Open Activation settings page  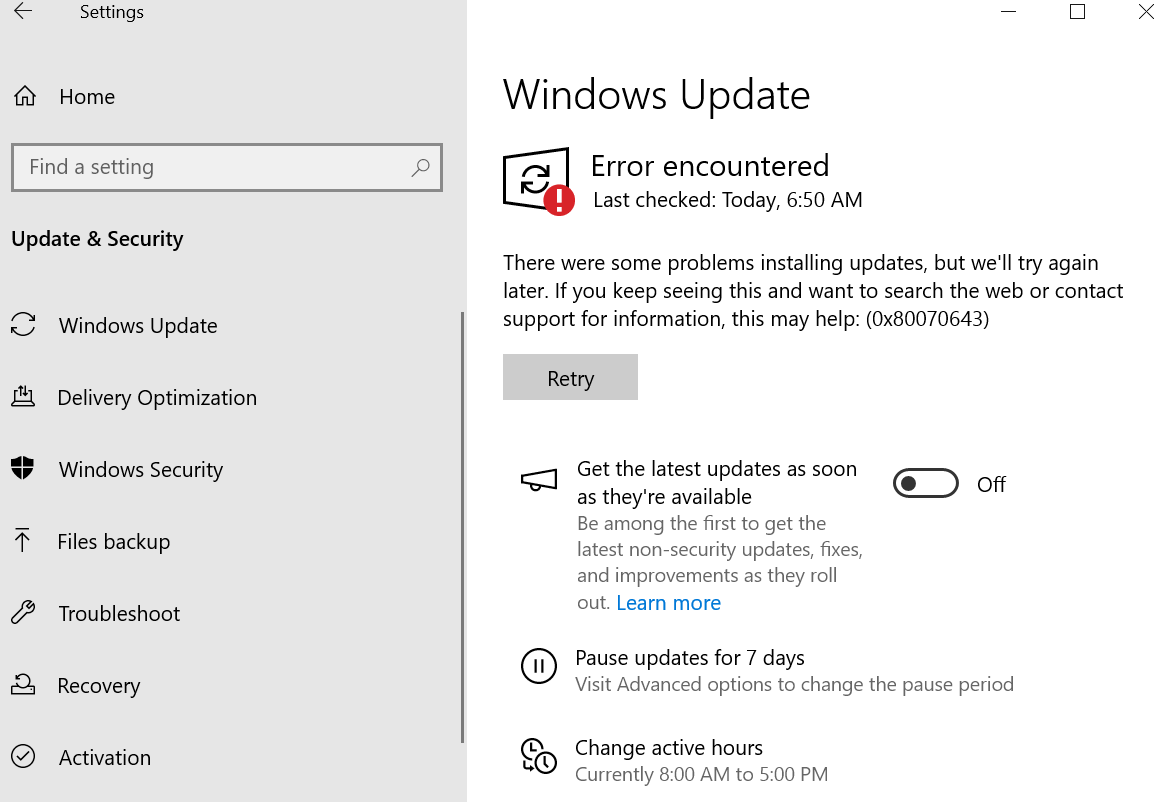click(x=105, y=757)
